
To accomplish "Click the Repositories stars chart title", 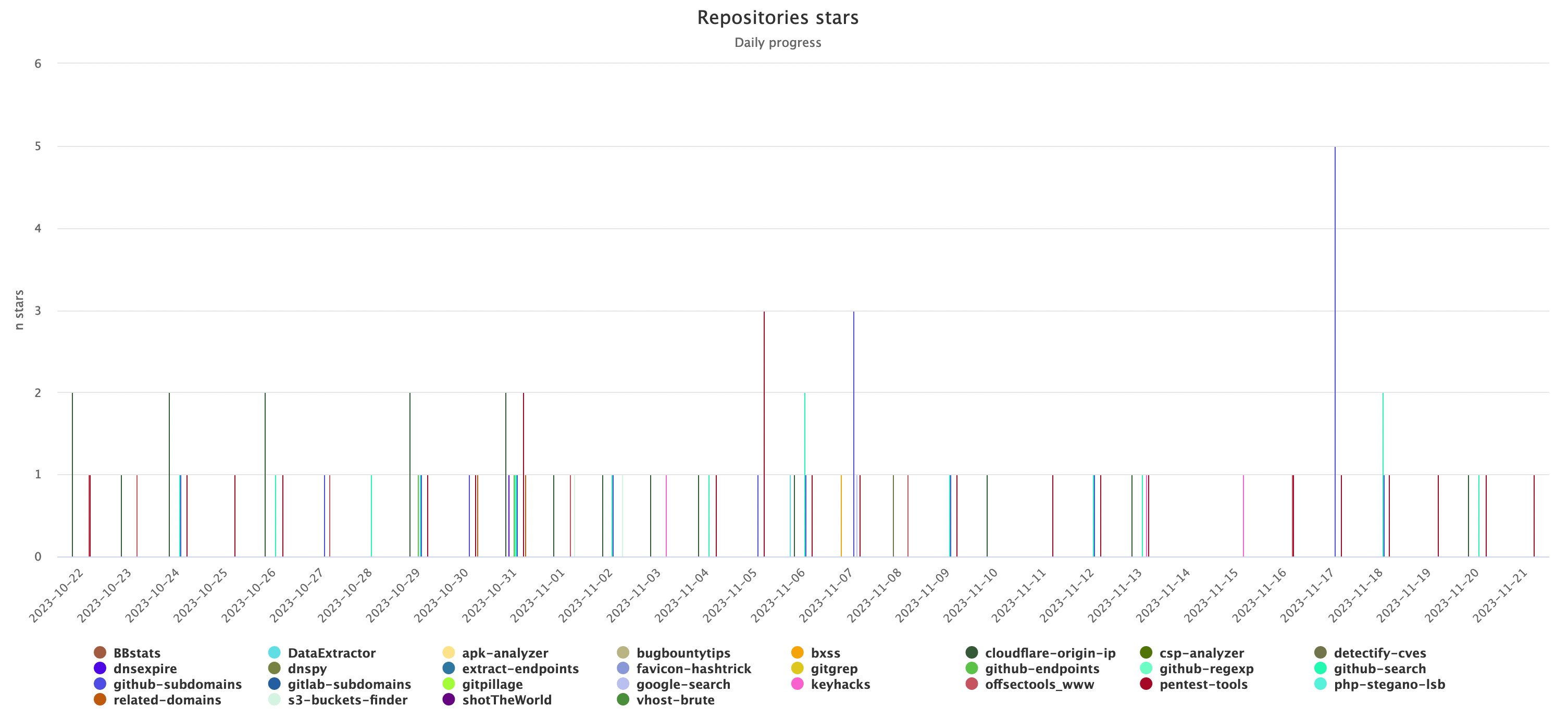I will pos(777,18).
